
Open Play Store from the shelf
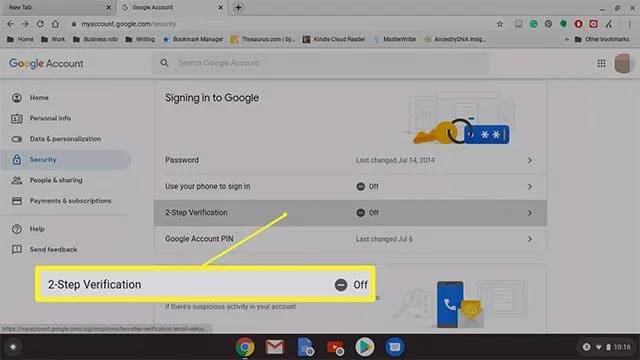coord(364,347)
